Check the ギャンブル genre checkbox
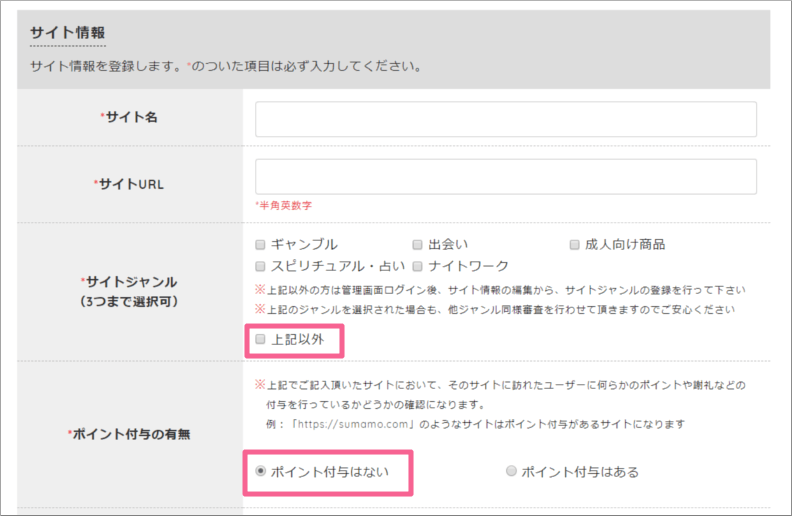792x516 pixels. (260, 245)
